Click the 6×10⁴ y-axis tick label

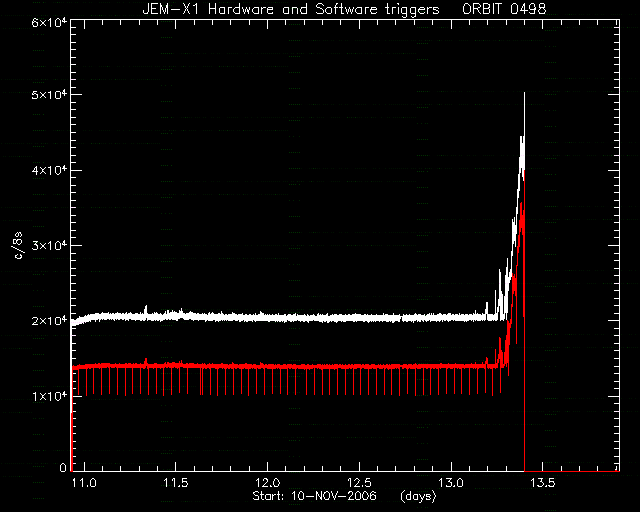point(49,21)
